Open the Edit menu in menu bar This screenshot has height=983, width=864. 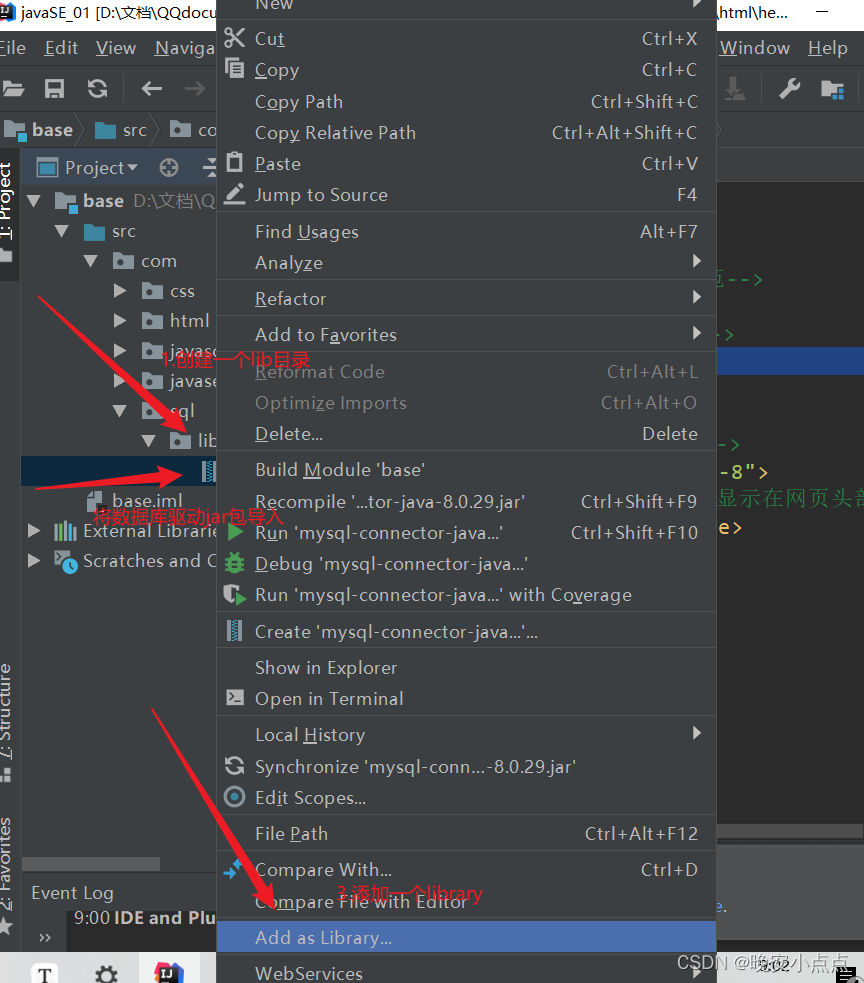pyautogui.click(x=61, y=48)
